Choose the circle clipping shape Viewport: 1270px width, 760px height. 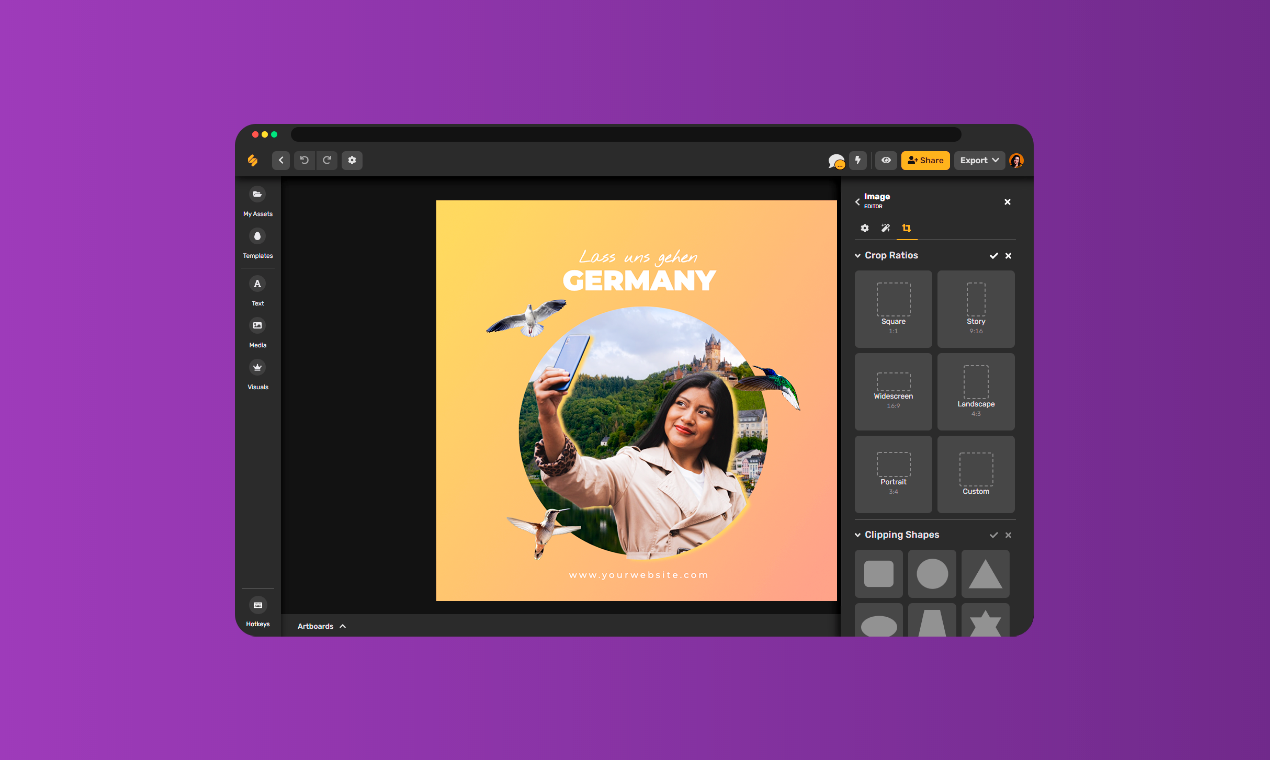point(932,574)
